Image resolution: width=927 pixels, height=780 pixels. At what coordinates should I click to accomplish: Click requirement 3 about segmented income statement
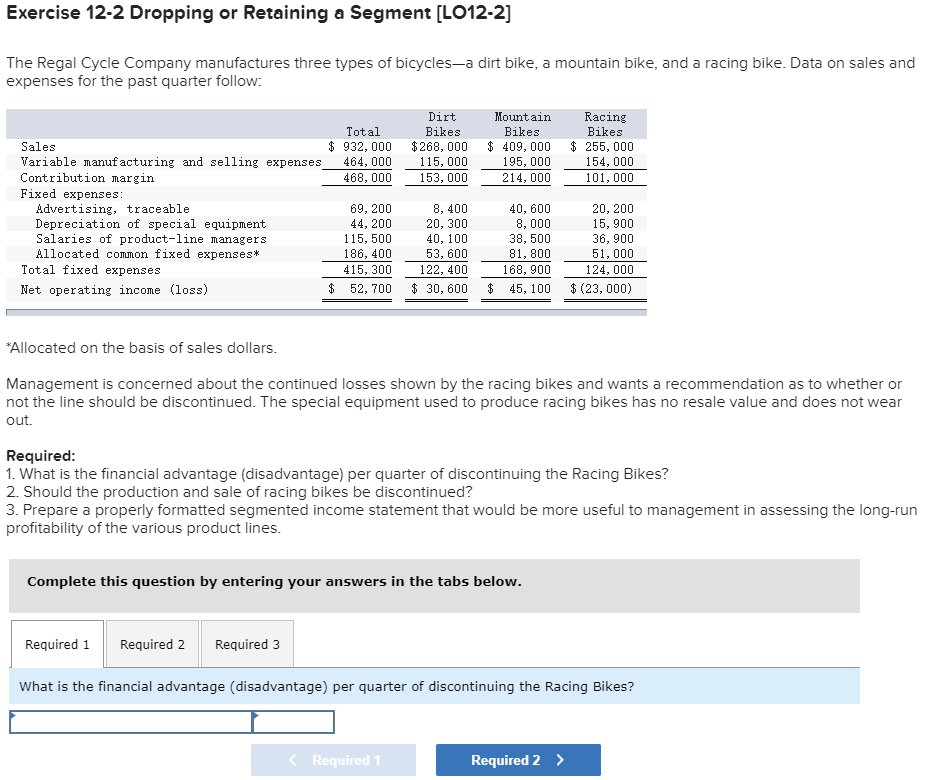point(461,519)
